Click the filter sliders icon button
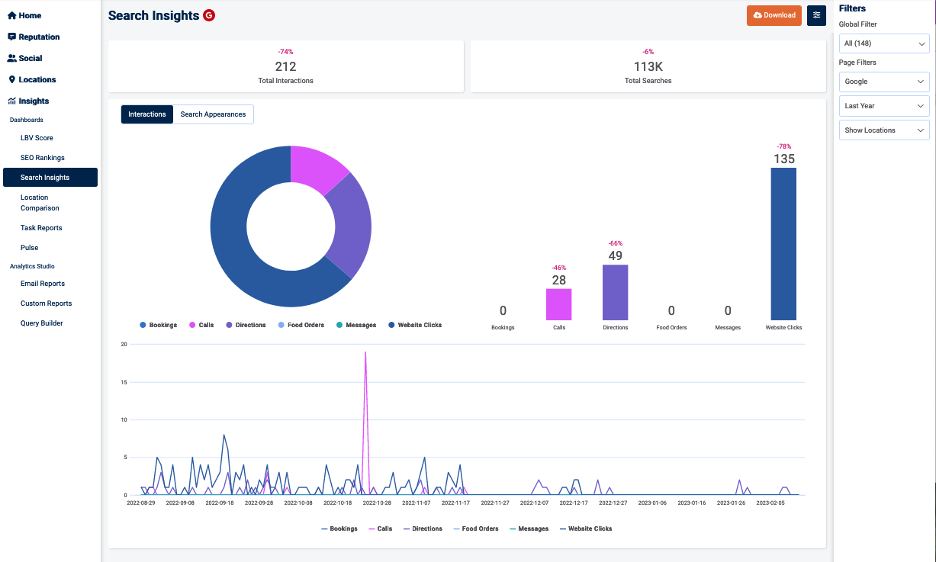This screenshot has width=936, height=562. pyautogui.click(x=816, y=15)
